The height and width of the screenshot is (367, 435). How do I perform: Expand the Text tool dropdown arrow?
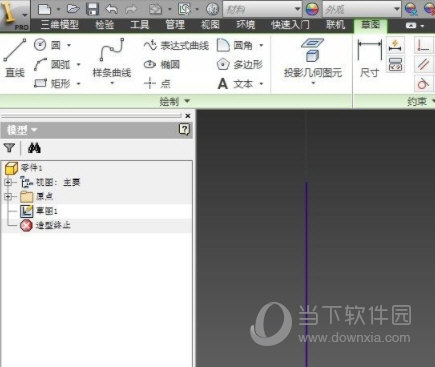coord(261,84)
